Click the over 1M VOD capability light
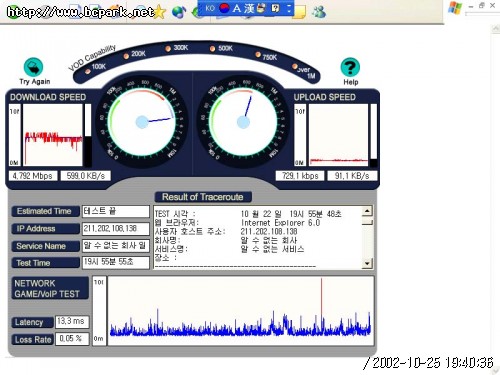 pyautogui.click(x=295, y=67)
